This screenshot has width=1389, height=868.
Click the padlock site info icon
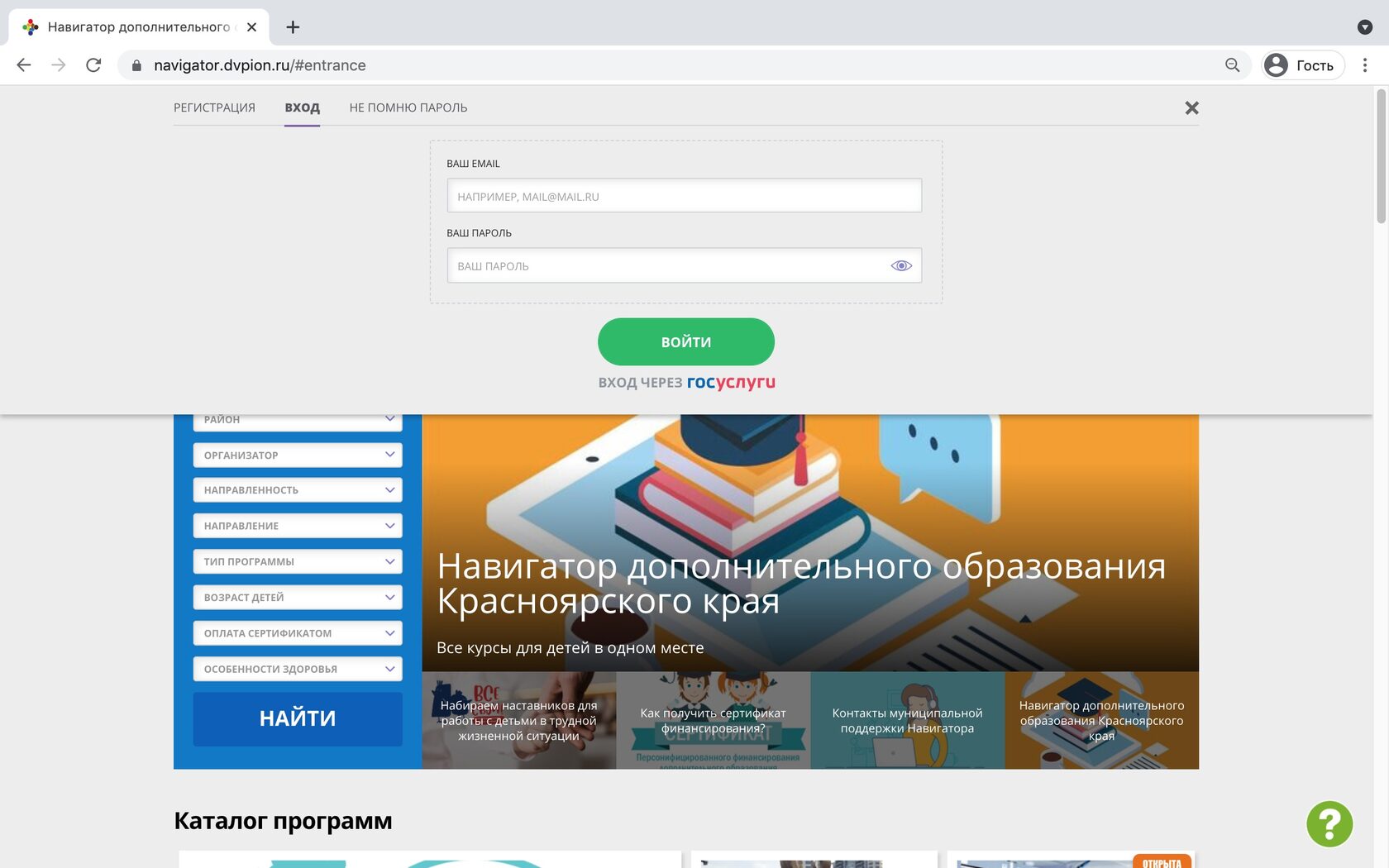click(x=136, y=65)
